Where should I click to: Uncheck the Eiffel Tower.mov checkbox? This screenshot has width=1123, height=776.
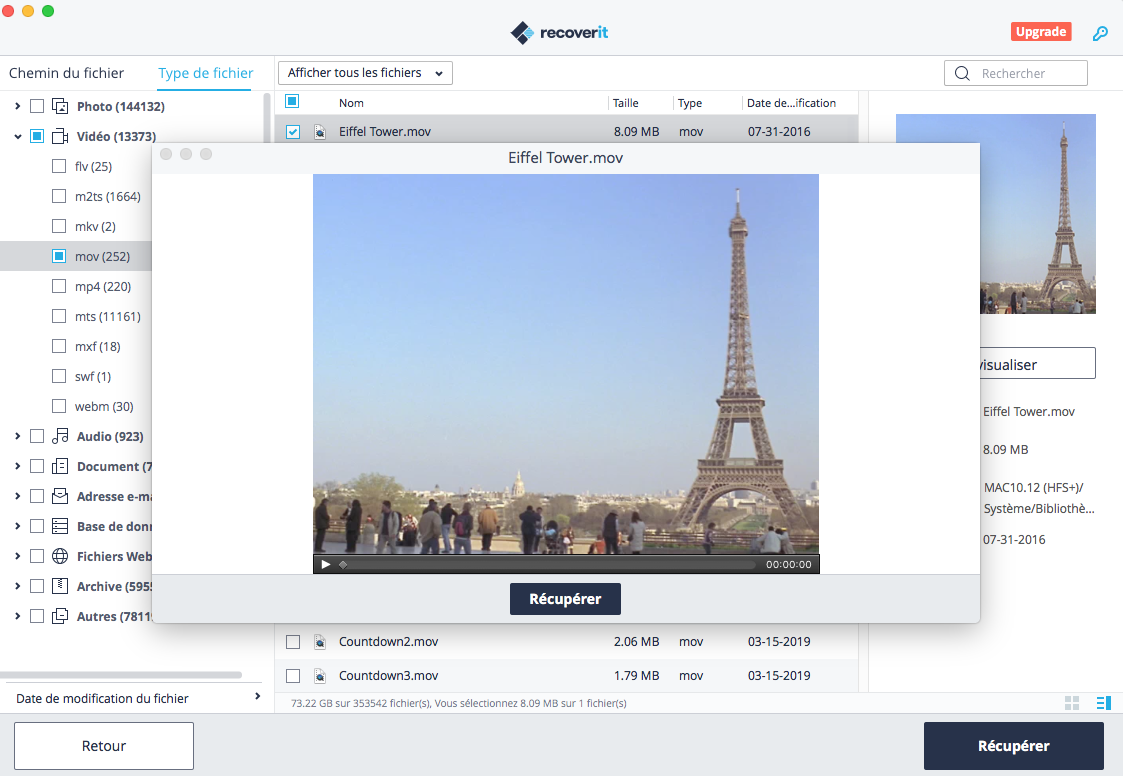coord(293,131)
